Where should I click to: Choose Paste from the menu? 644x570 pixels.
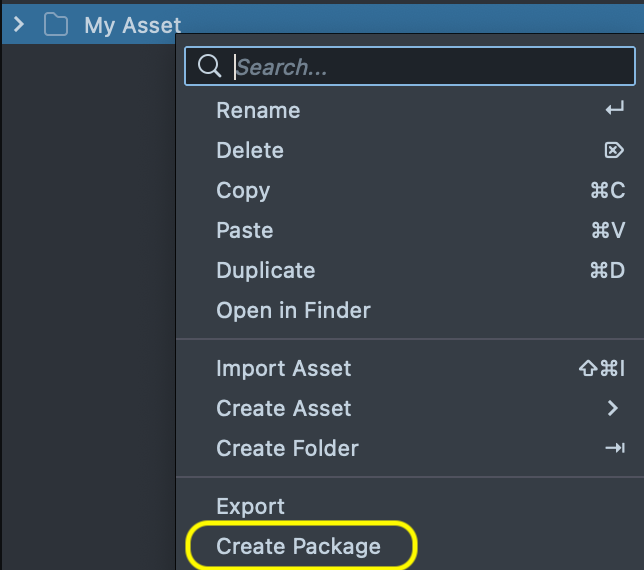pyautogui.click(x=245, y=230)
